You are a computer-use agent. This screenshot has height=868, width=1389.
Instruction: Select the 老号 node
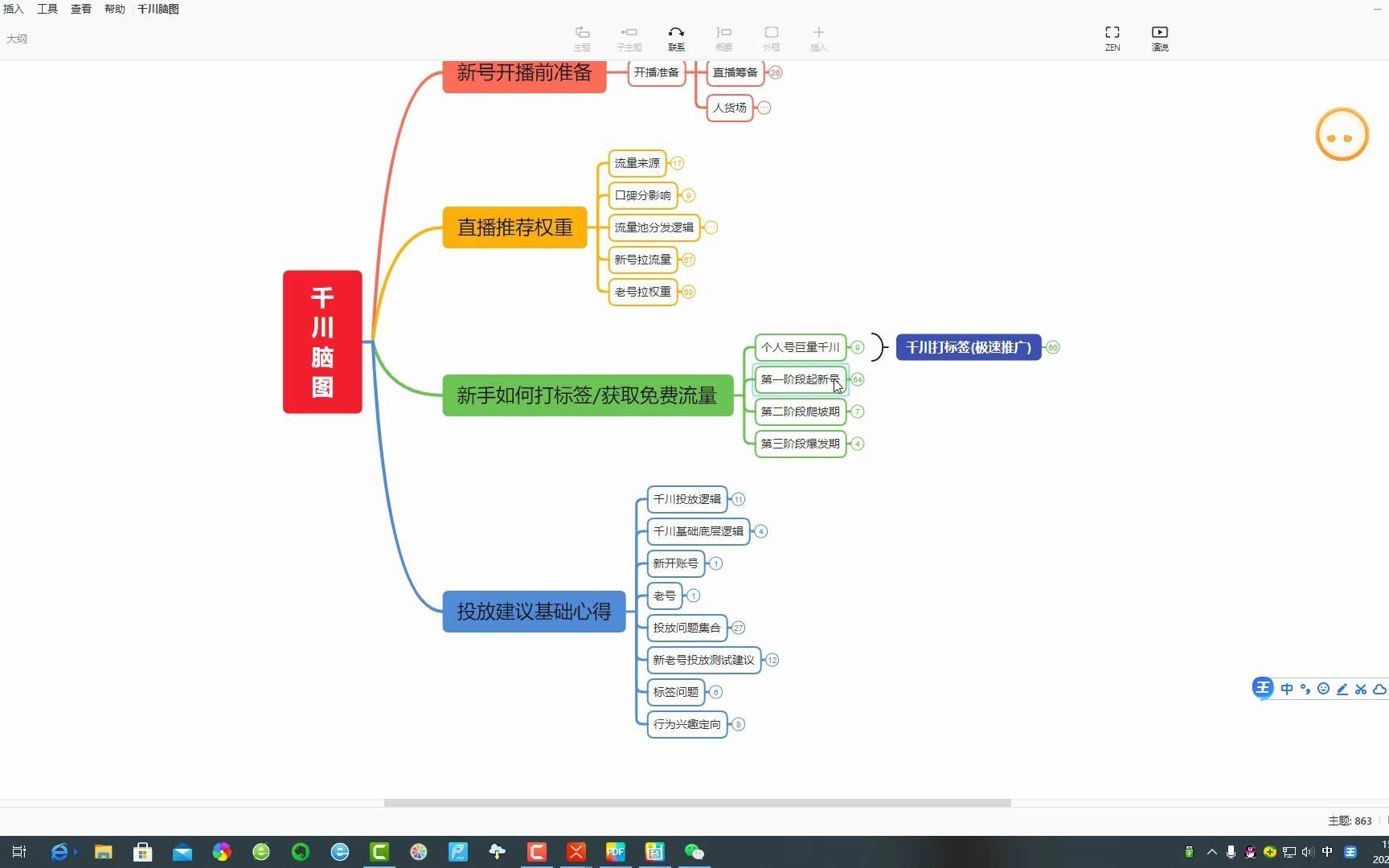[665, 596]
